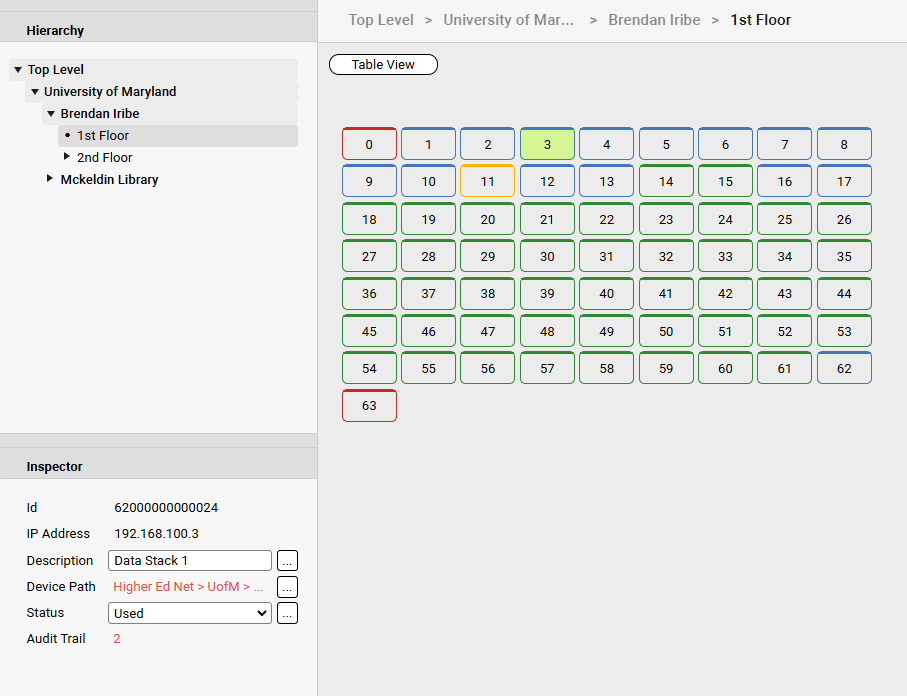Click the ellipsis button beside Description field

(x=287, y=561)
